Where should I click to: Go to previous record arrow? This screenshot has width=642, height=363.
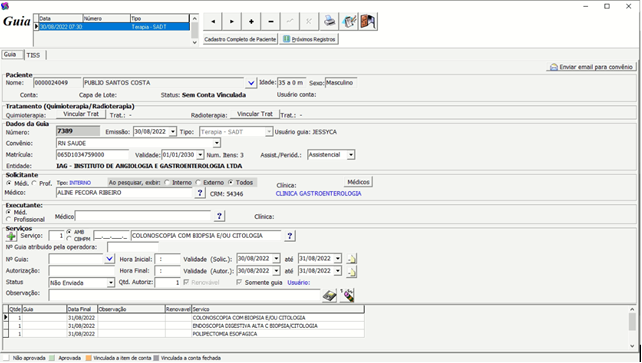click(213, 22)
